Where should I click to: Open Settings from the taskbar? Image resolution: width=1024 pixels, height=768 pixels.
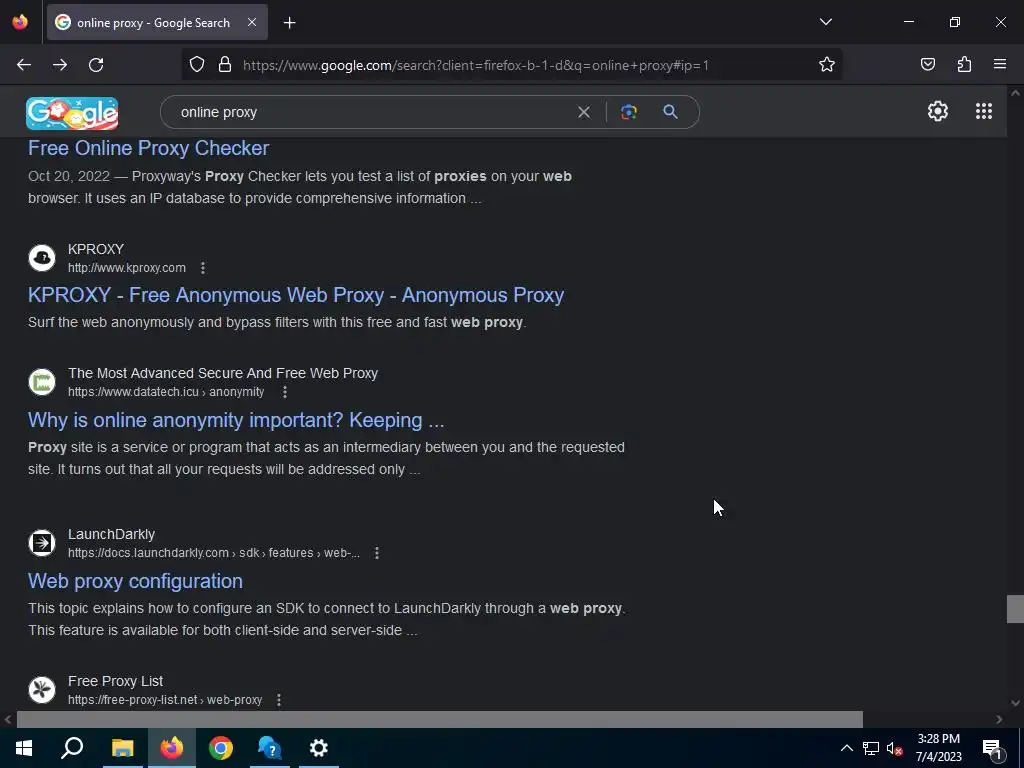point(319,748)
